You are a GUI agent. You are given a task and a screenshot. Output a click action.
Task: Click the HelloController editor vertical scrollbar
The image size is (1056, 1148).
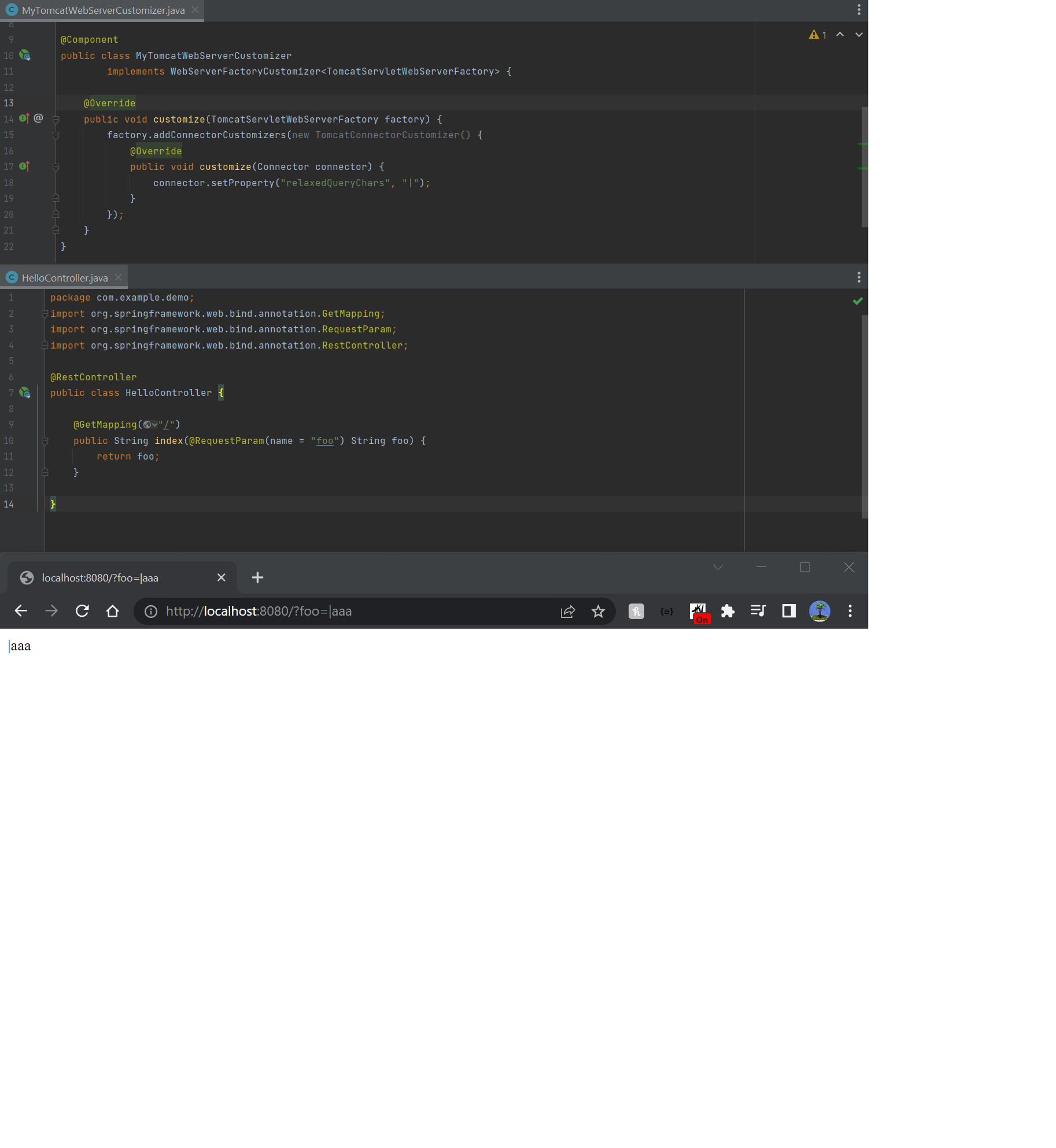(x=865, y=416)
